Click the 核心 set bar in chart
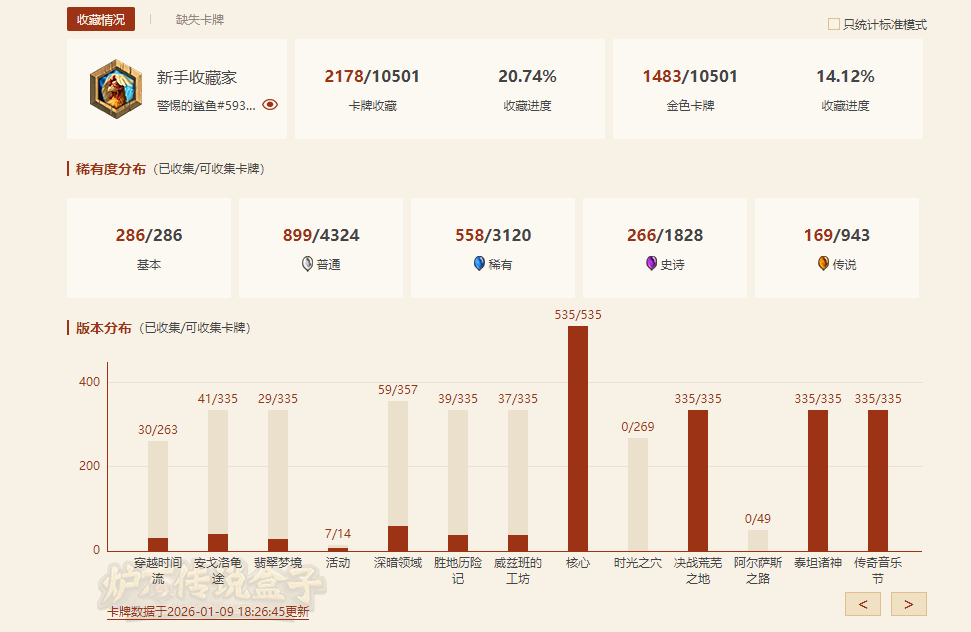971x632 pixels. click(578, 438)
